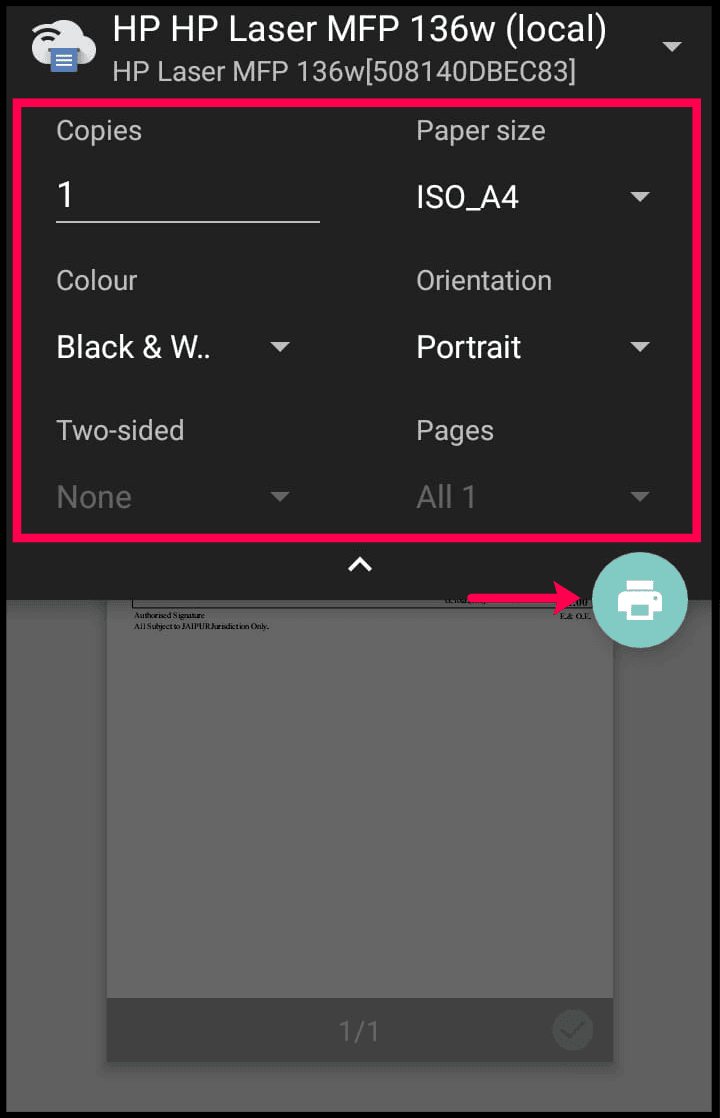
Task: Open the Black & White colour dropdown
Action: tap(173, 347)
